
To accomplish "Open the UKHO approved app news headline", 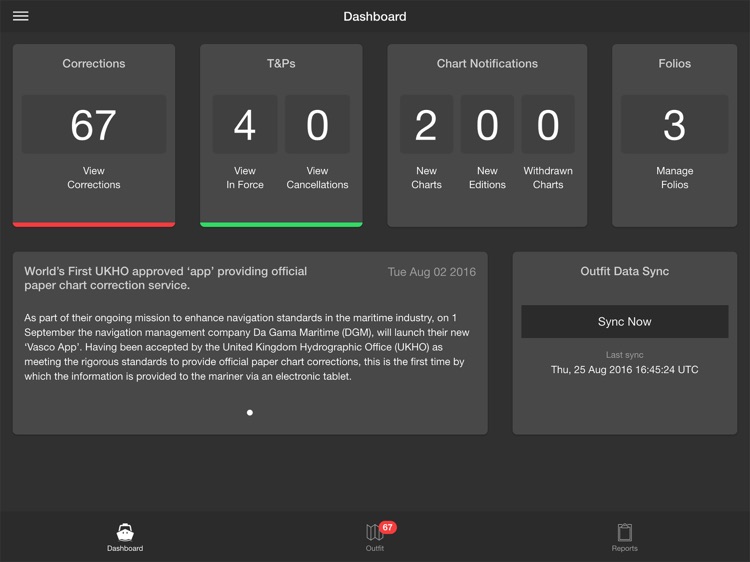I will coord(166,278).
